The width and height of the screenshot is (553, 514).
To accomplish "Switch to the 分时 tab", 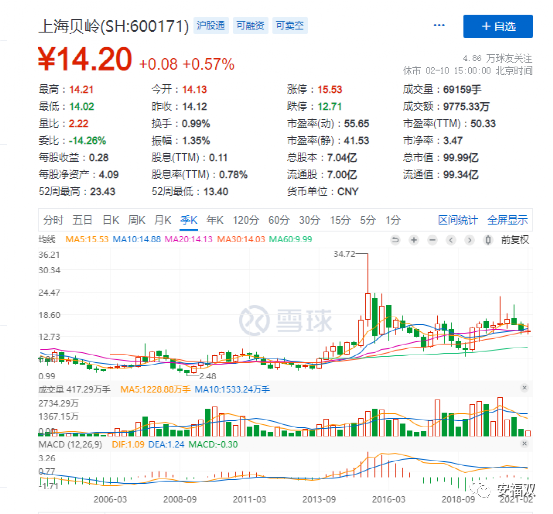I will pos(53,220).
